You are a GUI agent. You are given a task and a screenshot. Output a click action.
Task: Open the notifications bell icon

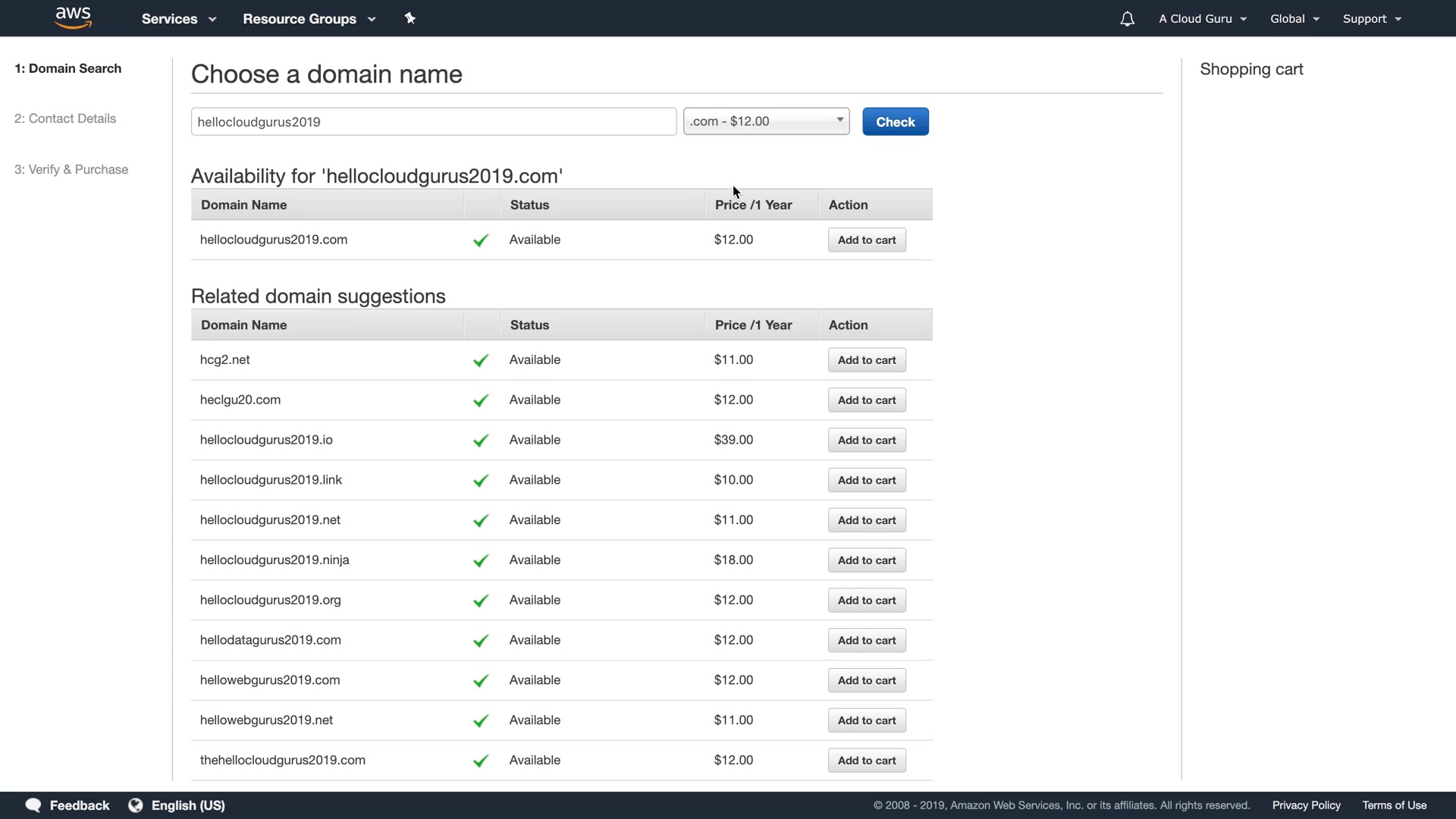[1127, 19]
